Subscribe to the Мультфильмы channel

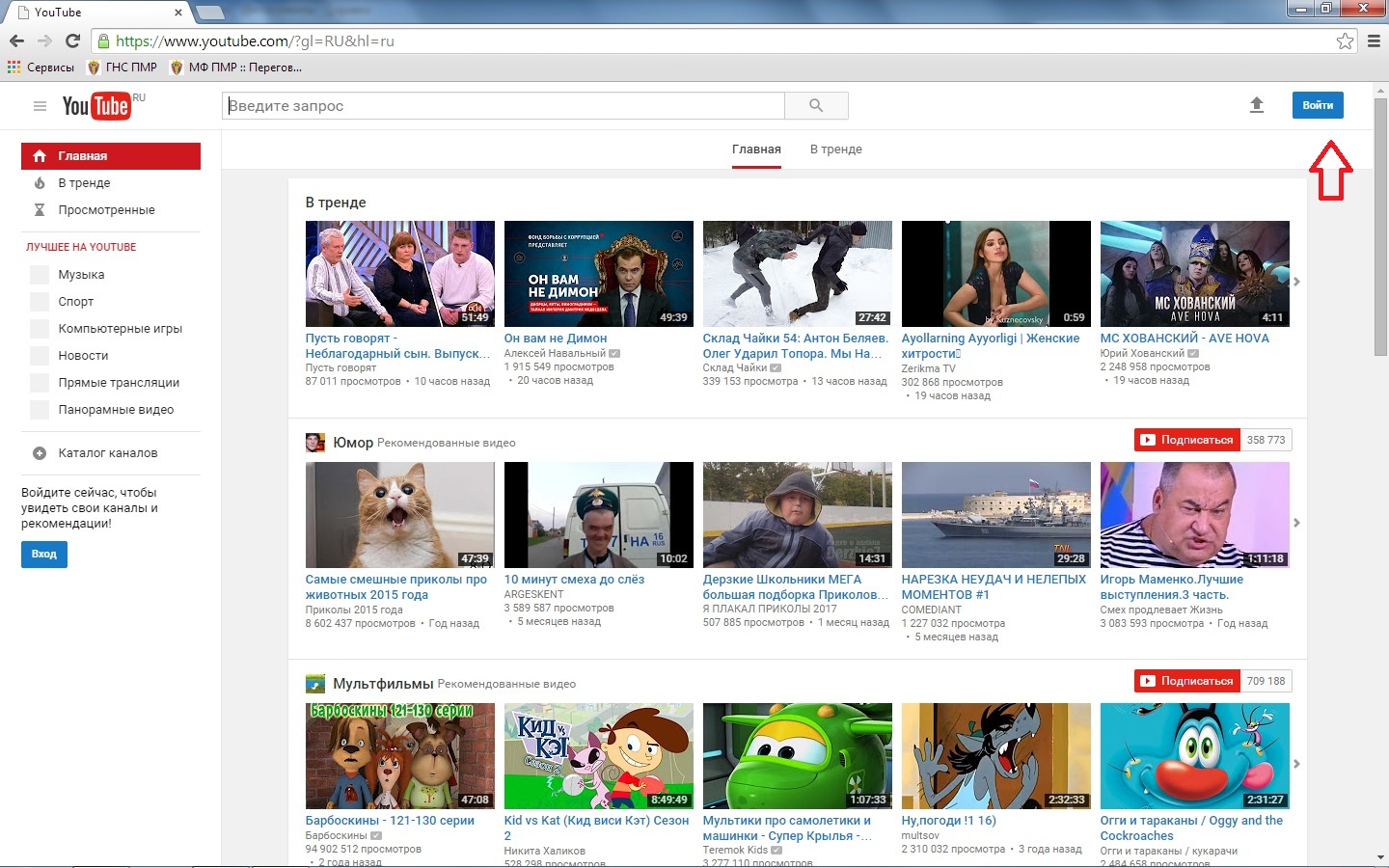pyautogui.click(x=1187, y=681)
